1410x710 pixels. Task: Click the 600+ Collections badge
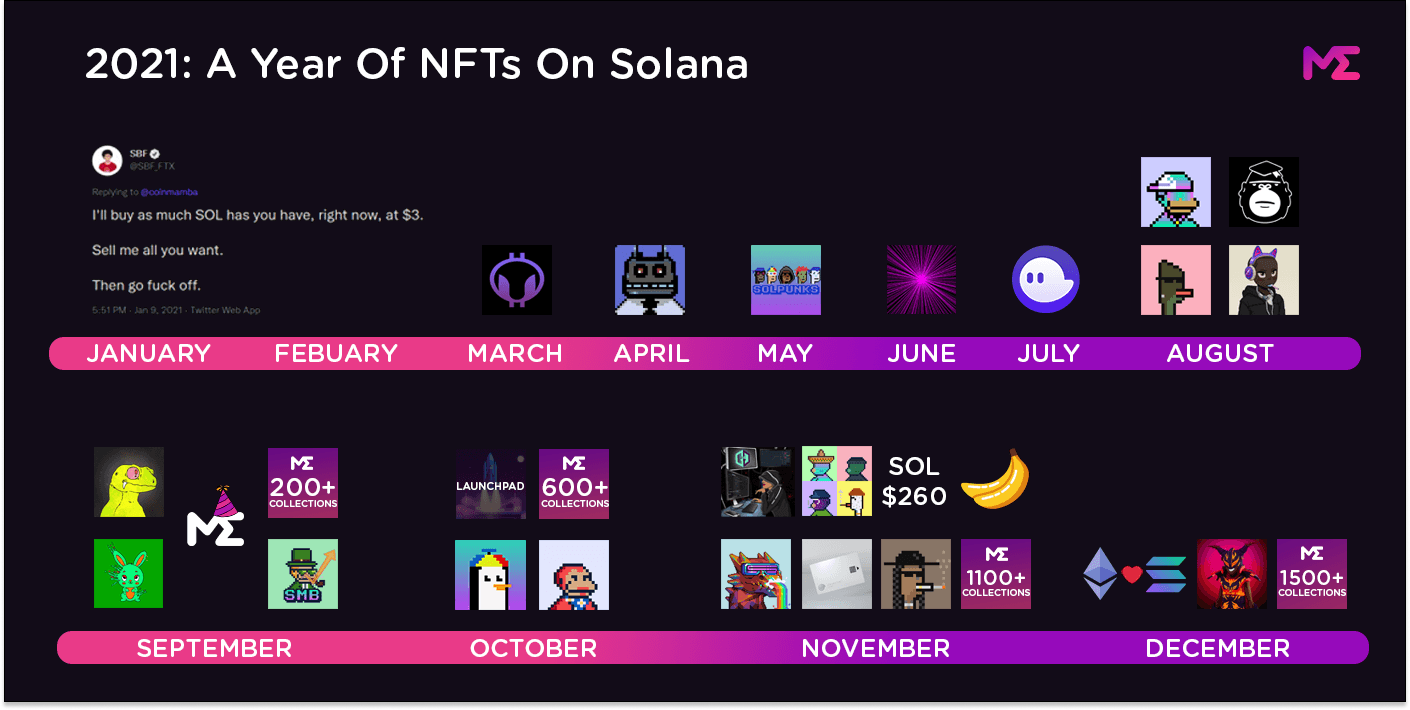574,484
